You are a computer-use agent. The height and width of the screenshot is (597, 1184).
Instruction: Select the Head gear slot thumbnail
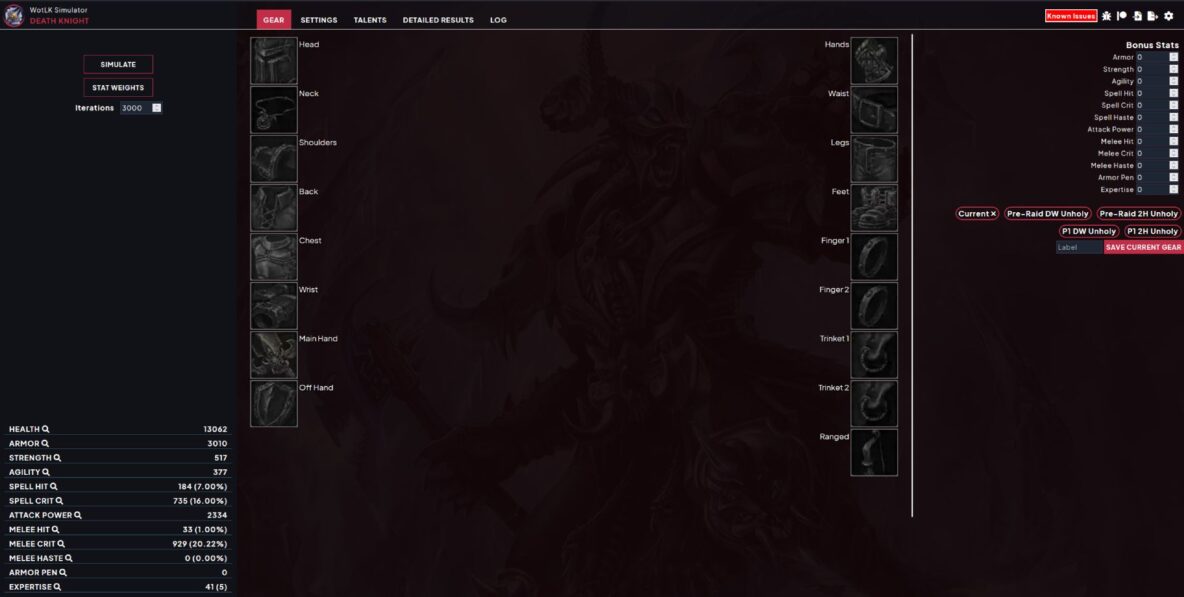tap(273, 60)
